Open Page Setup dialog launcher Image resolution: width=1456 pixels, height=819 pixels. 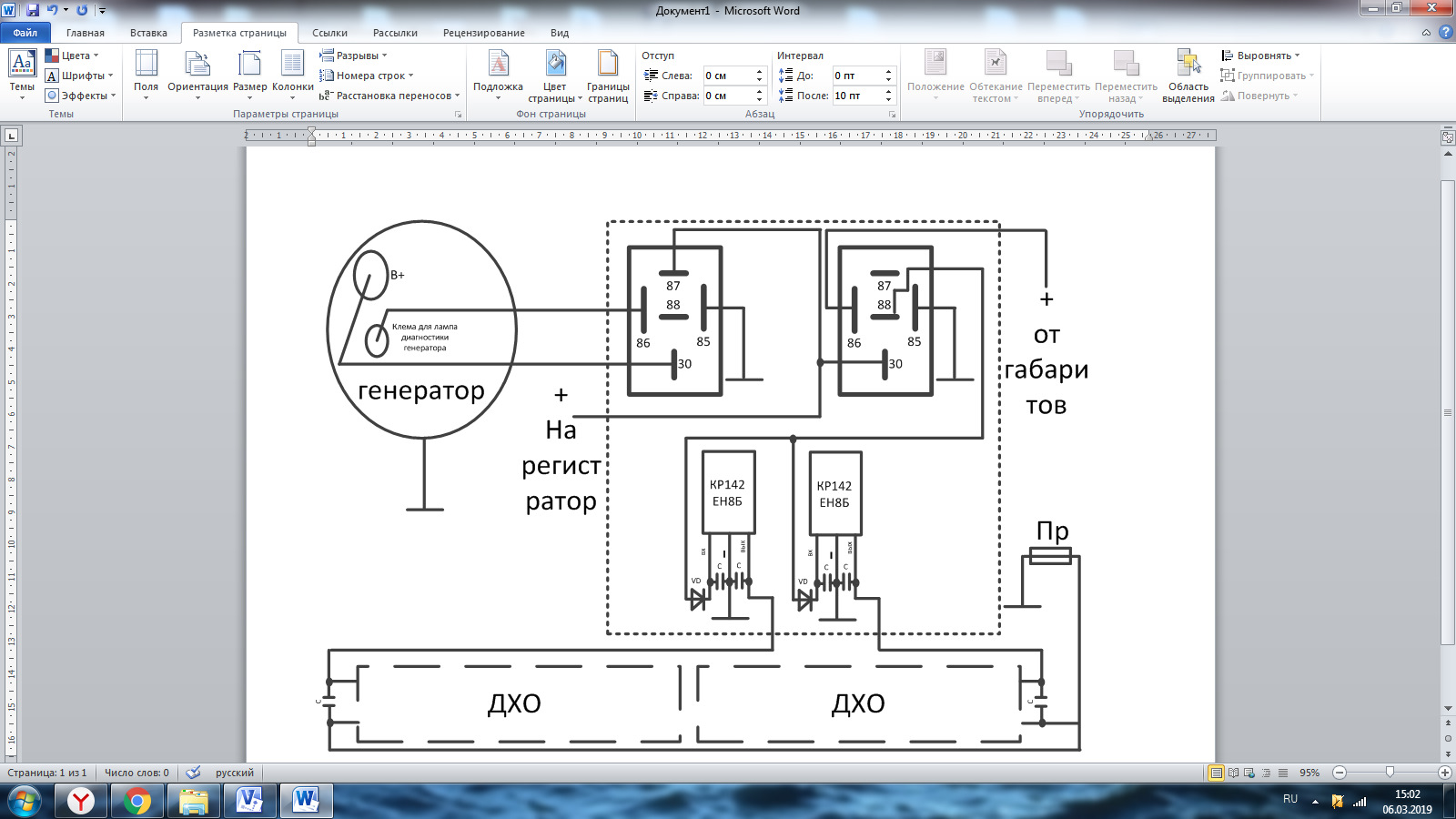click(x=458, y=115)
